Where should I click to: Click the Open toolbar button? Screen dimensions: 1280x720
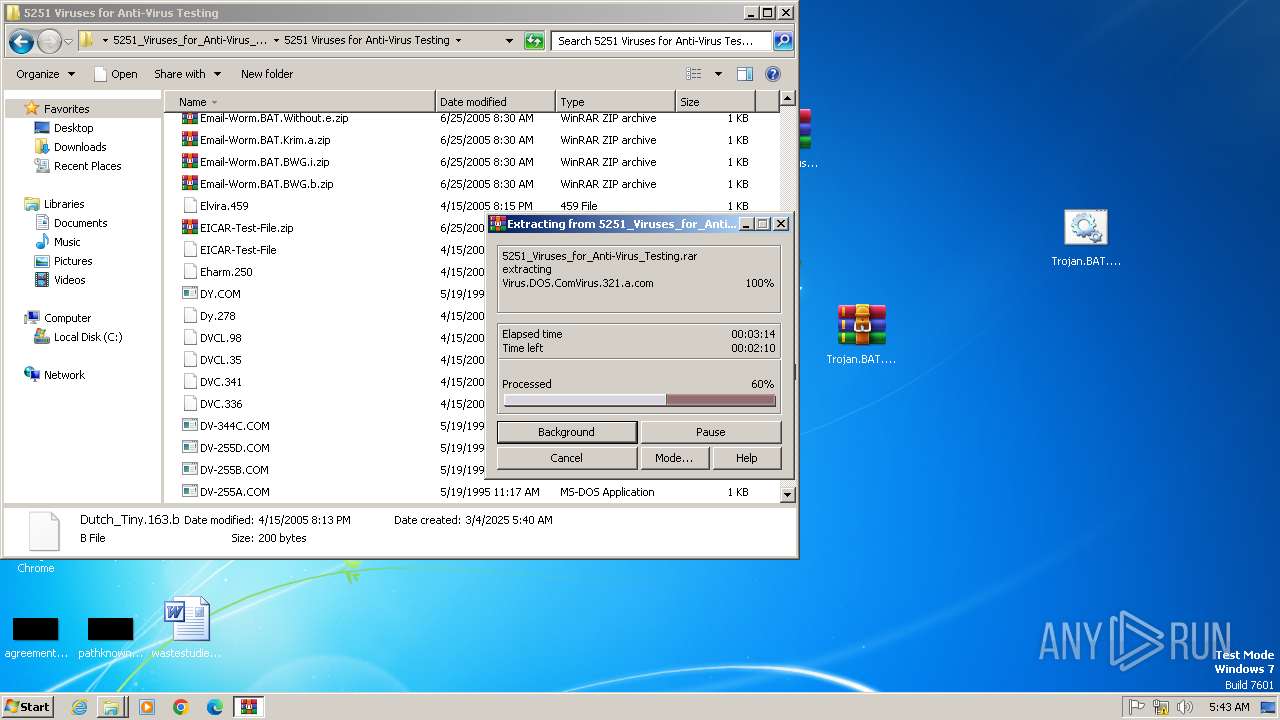point(115,74)
